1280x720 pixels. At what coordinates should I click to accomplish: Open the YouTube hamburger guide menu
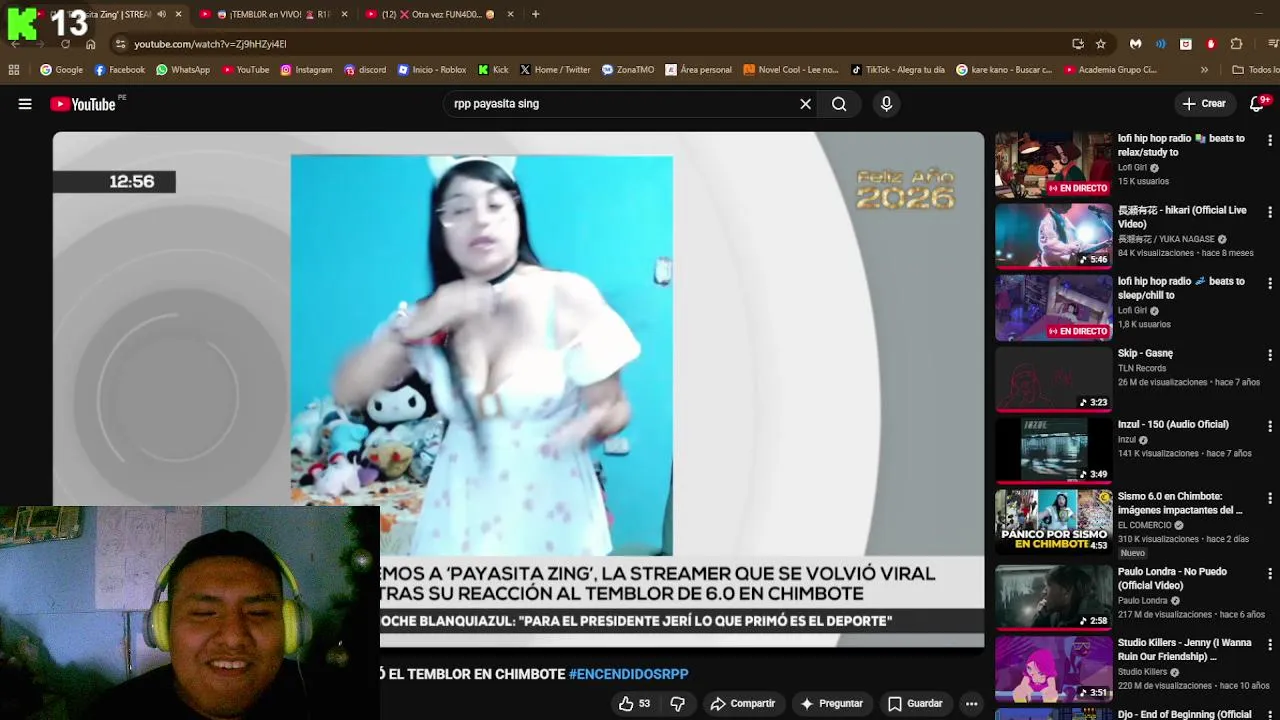(25, 104)
